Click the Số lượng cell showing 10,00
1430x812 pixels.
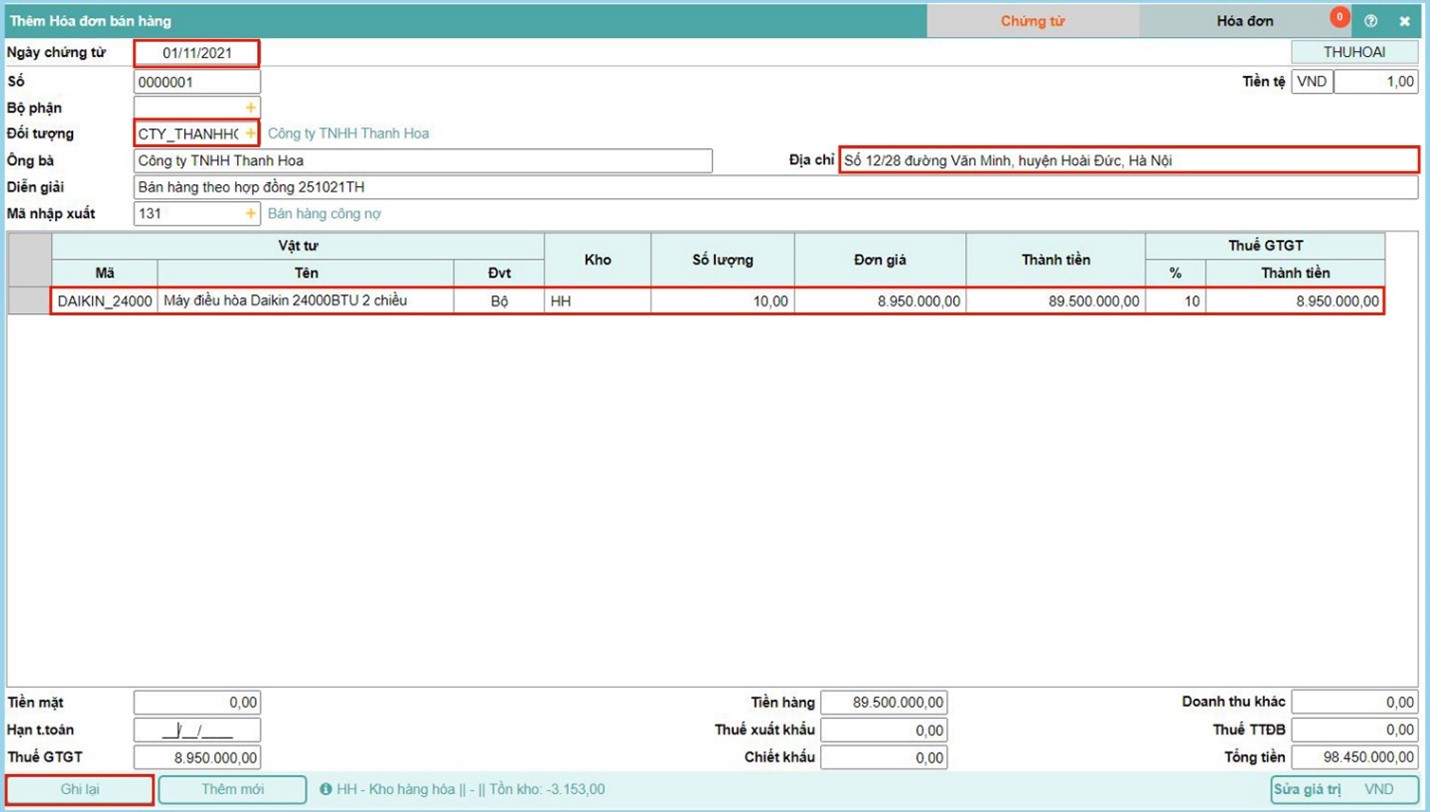[x=722, y=301]
